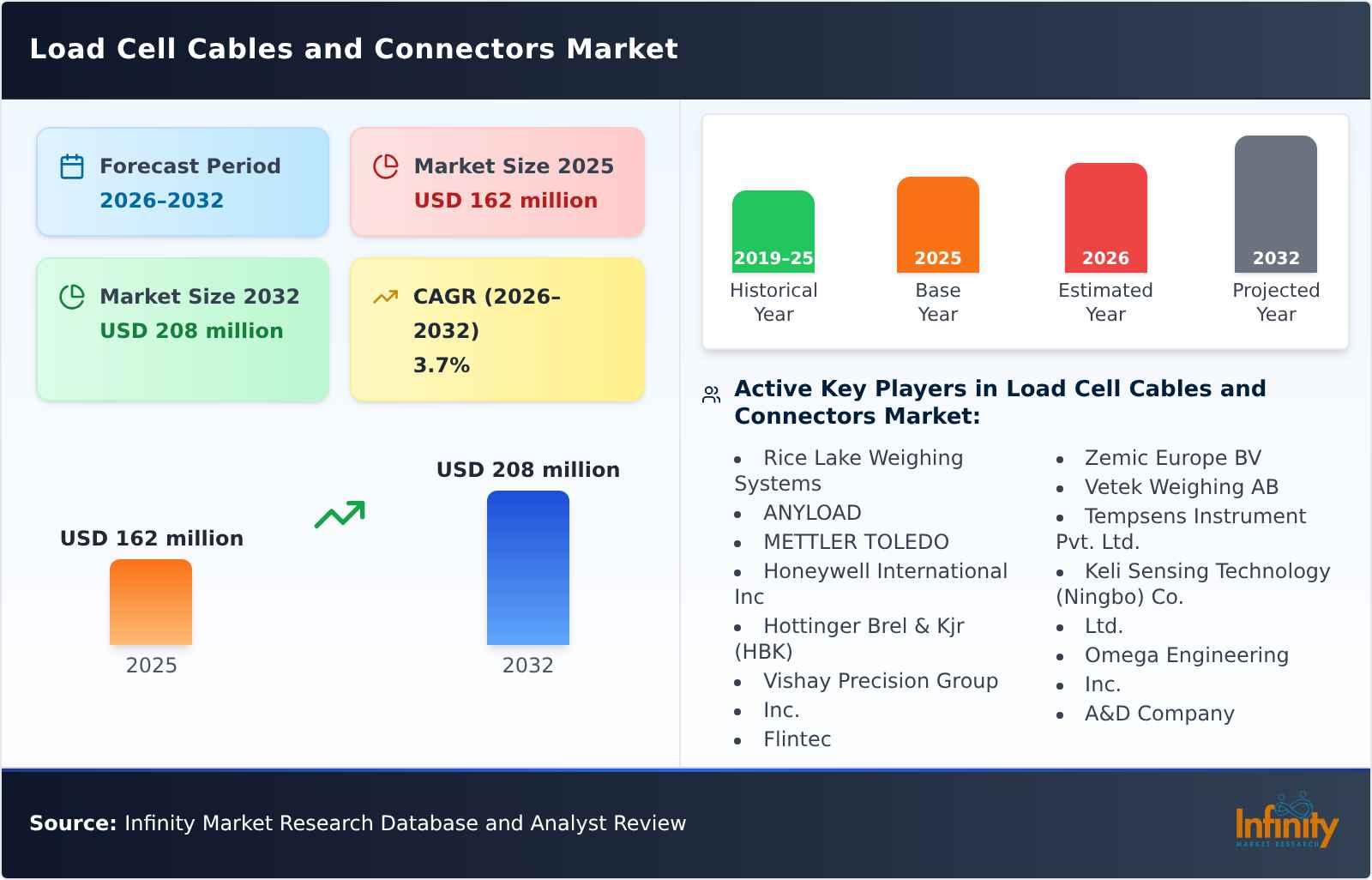Click the pie chart icon beside Market Size 2032
The width and height of the screenshot is (1372, 880).
[72, 297]
